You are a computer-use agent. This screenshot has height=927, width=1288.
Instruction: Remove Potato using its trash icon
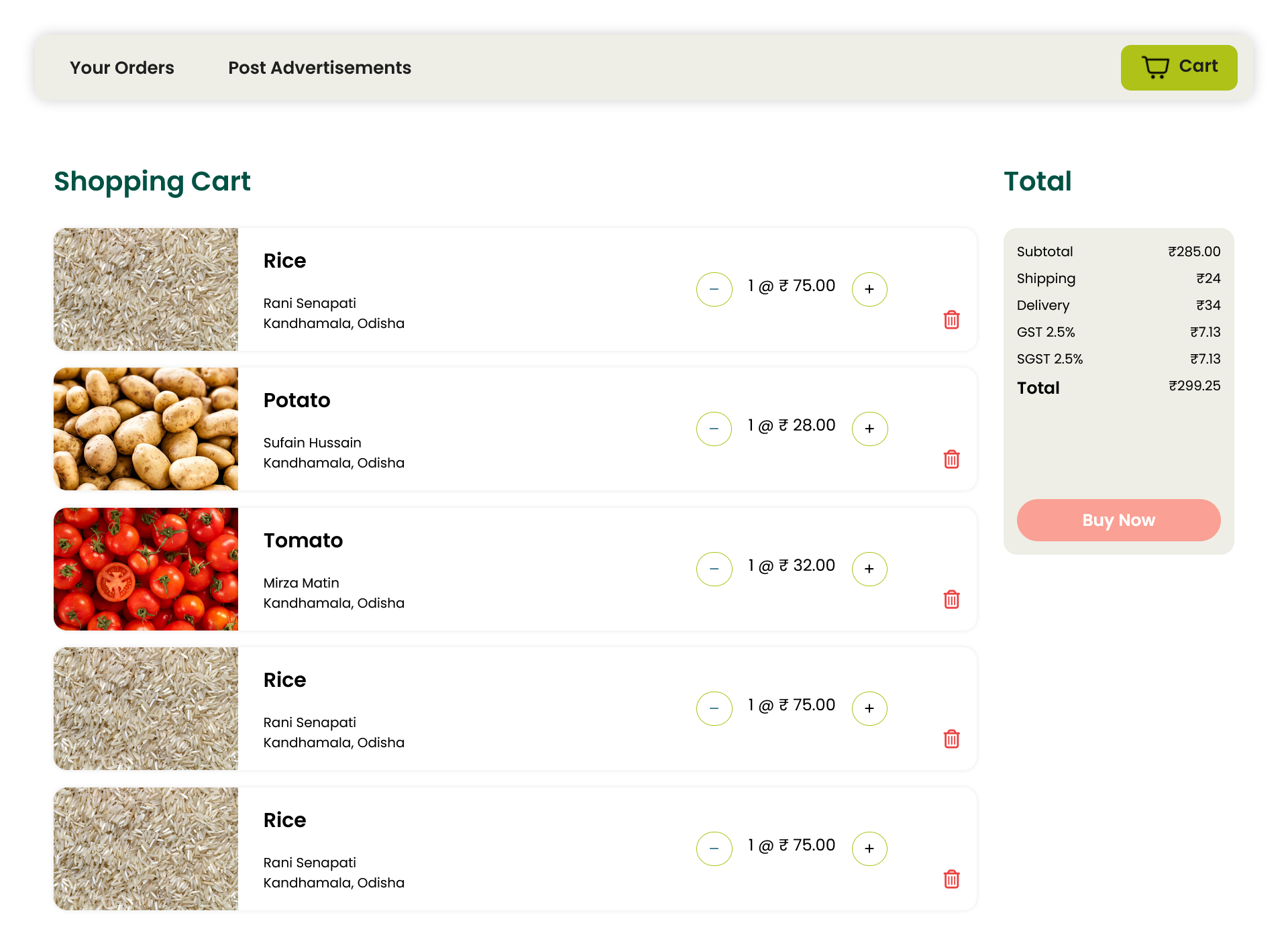coord(951,459)
